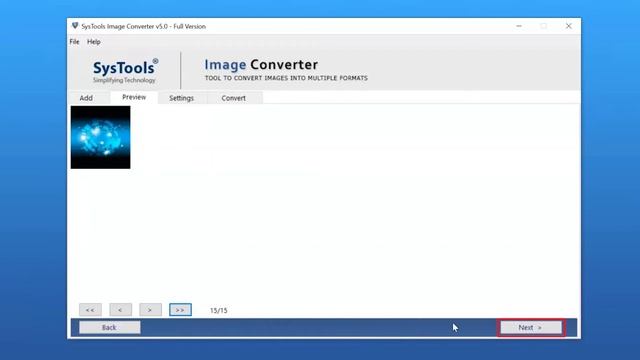Click the SysTools Simplifying Technology logo
Viewport: 640px width, 360px height.
point(125,71)
